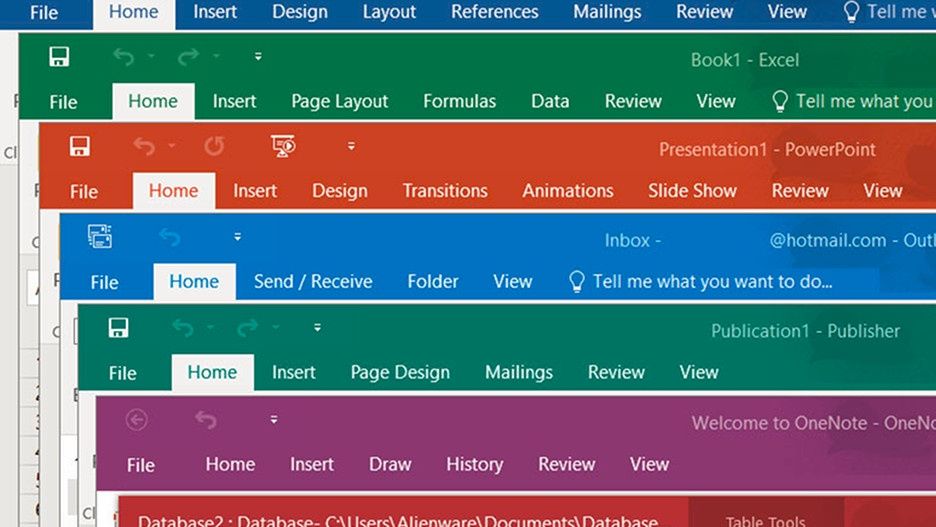Viewport: 936px width, 527px height.
Task: Open the Design tab in Word
Action: pos(300,12)
